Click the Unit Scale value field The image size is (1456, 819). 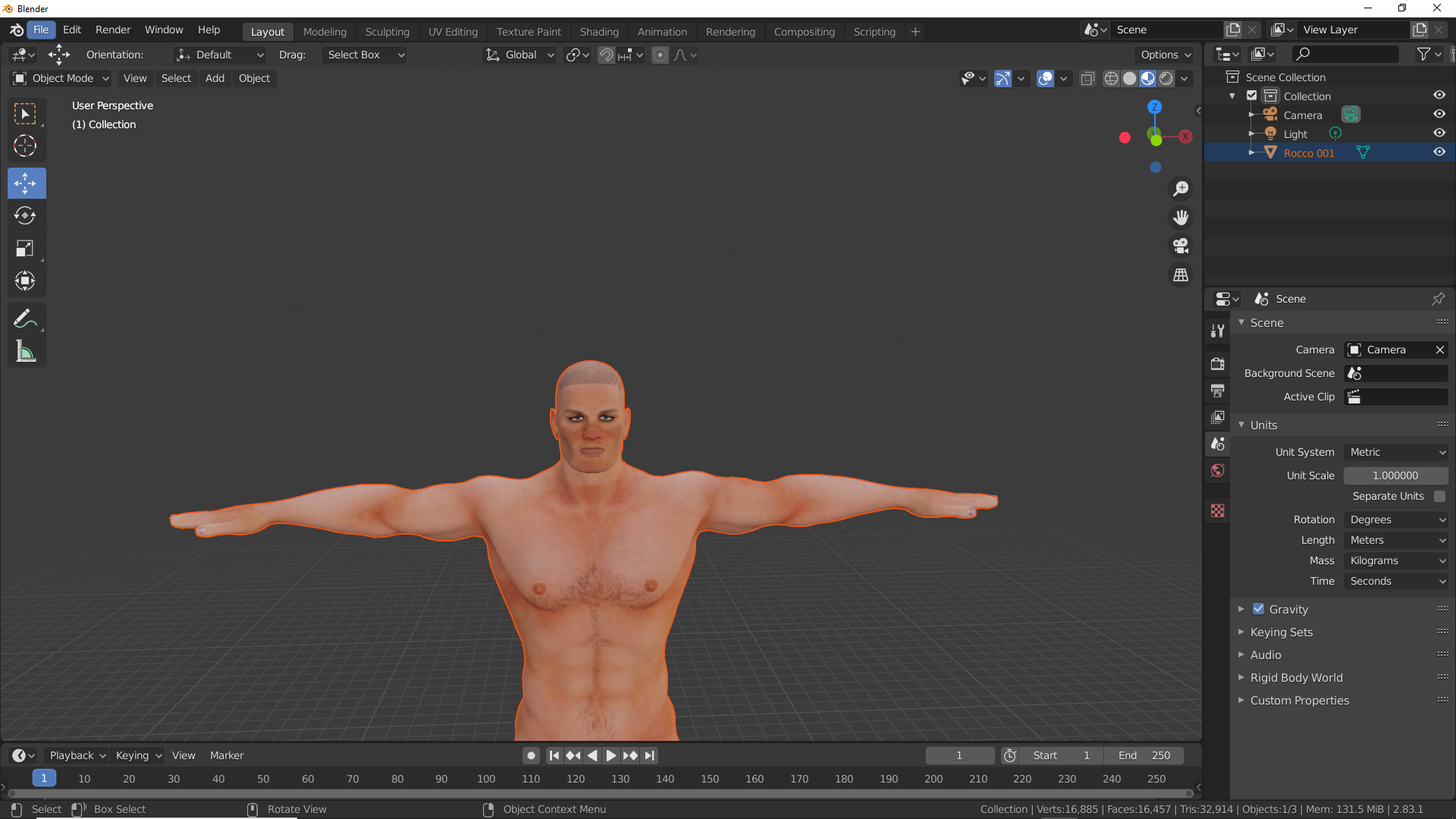point(1395,475)
